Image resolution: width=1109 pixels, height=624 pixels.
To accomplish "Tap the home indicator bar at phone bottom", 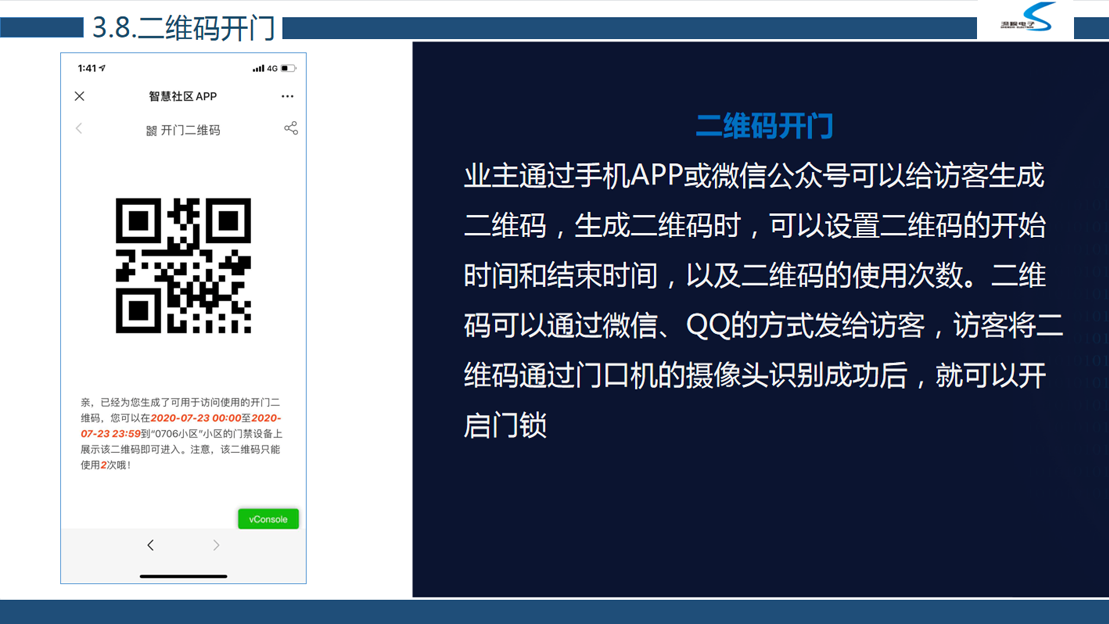I will [x=183, y=576].
